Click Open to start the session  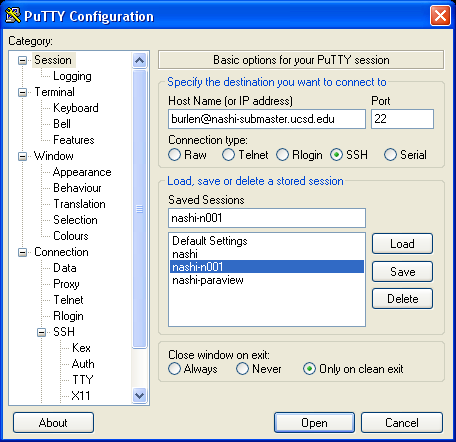[314, 423]
